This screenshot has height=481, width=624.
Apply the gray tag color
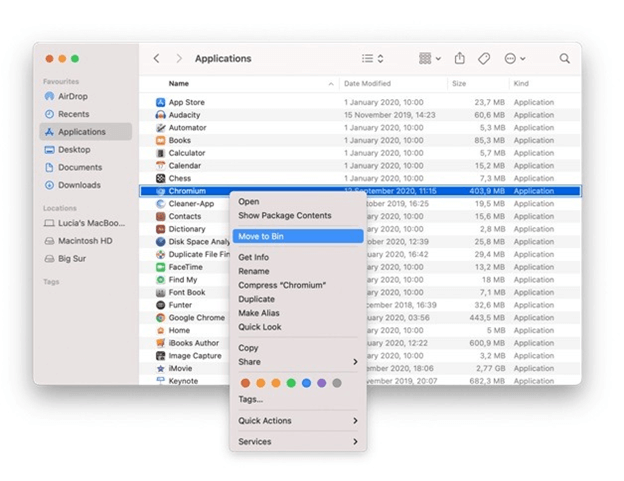[337, 383]
